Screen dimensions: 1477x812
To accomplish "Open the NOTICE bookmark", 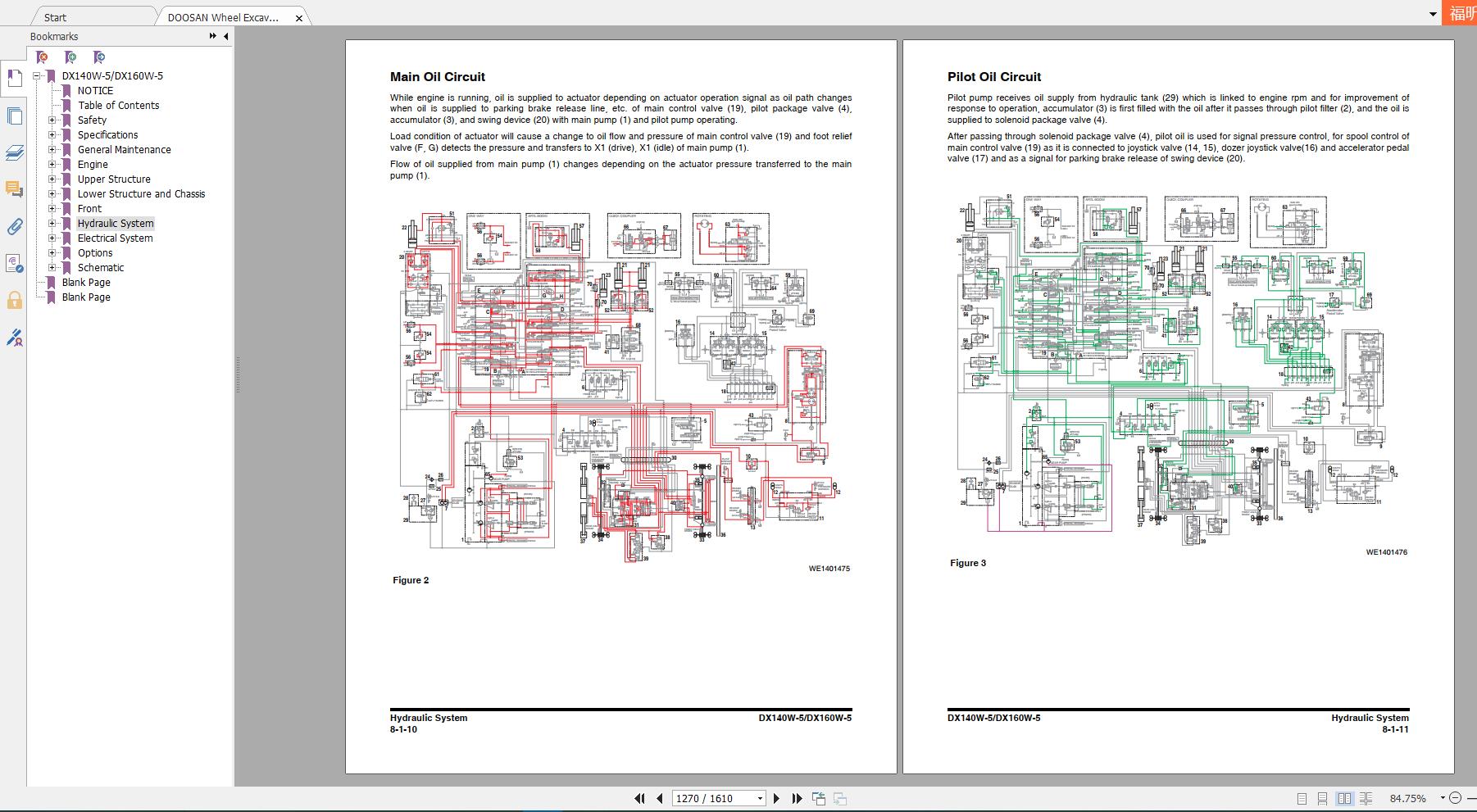I will (x=95, y=91).
